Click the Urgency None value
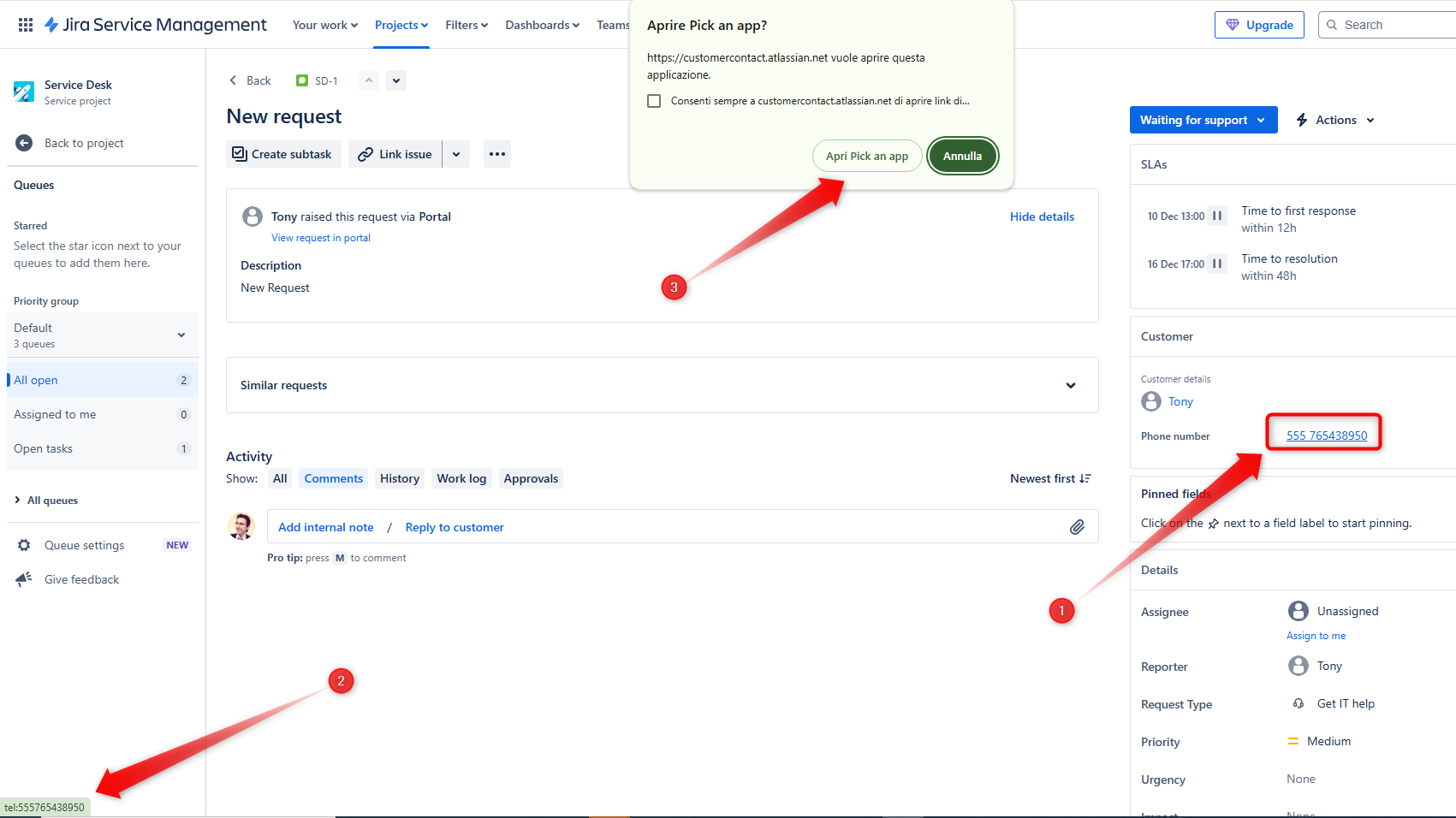This screenshot has width=1456, height=818. point(1300,779)
